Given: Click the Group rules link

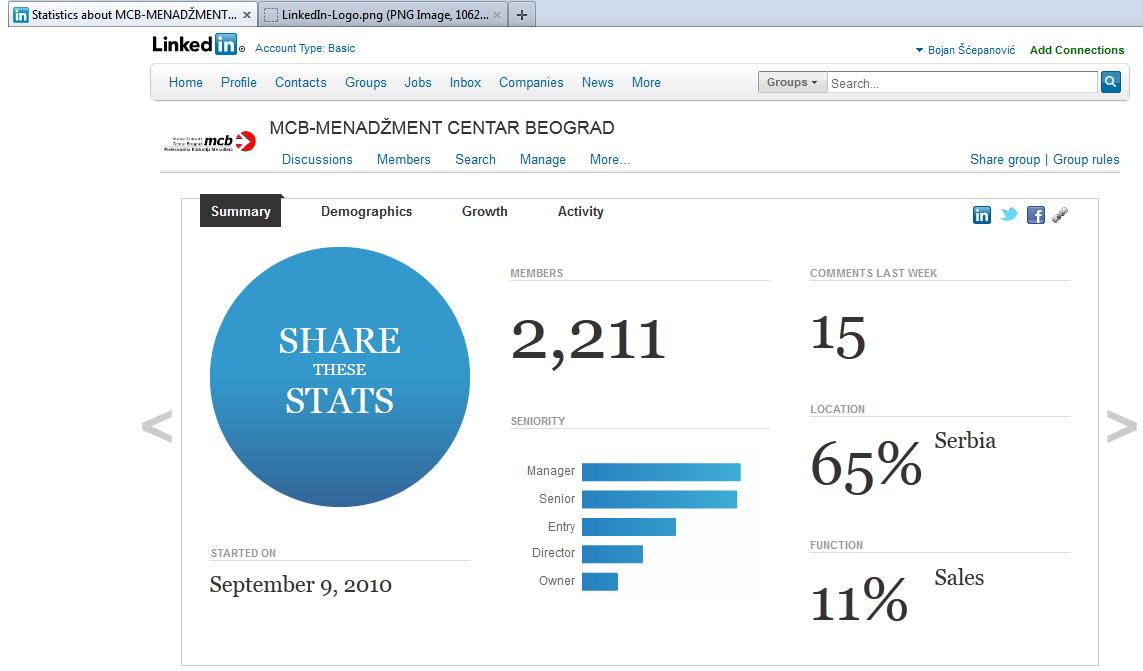Looking at the screenshot, I should [1085, 159].
